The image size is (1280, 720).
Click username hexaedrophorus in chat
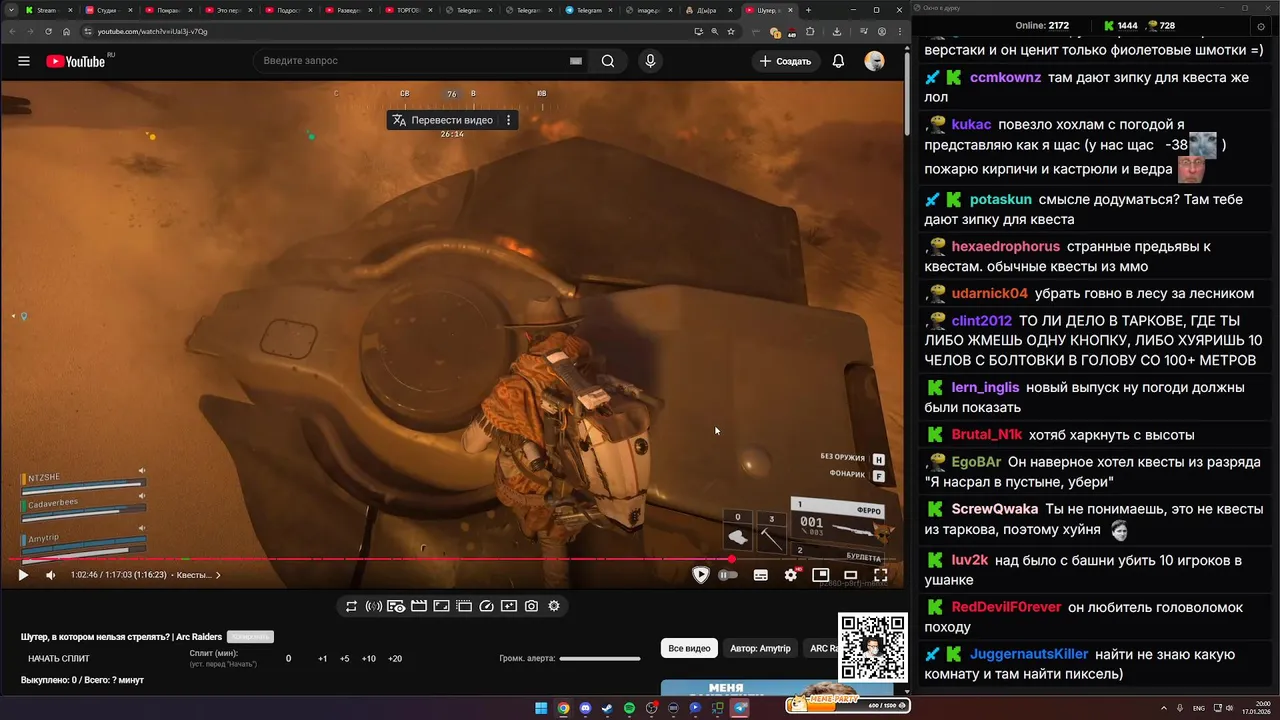coord(1005,246)
